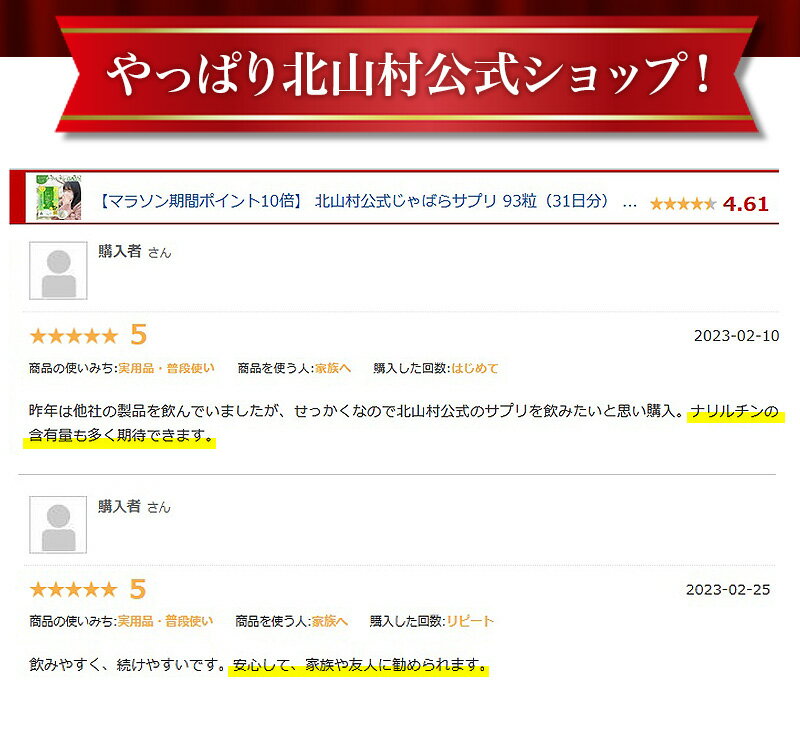Click the review date 2023-02-25
Viewport: 800px width, 749px height.
point(728,590)
